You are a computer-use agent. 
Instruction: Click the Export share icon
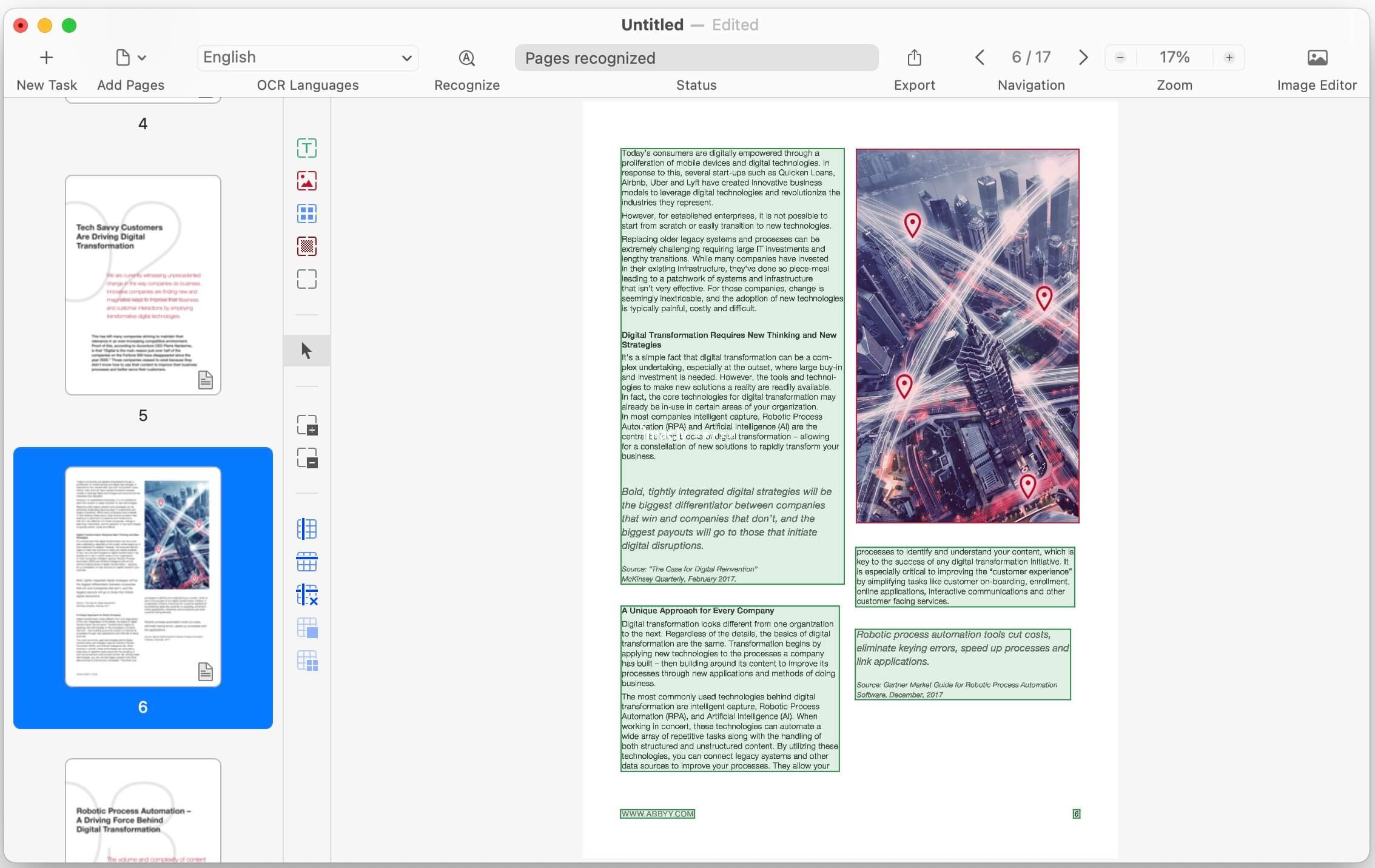(914, 58)
